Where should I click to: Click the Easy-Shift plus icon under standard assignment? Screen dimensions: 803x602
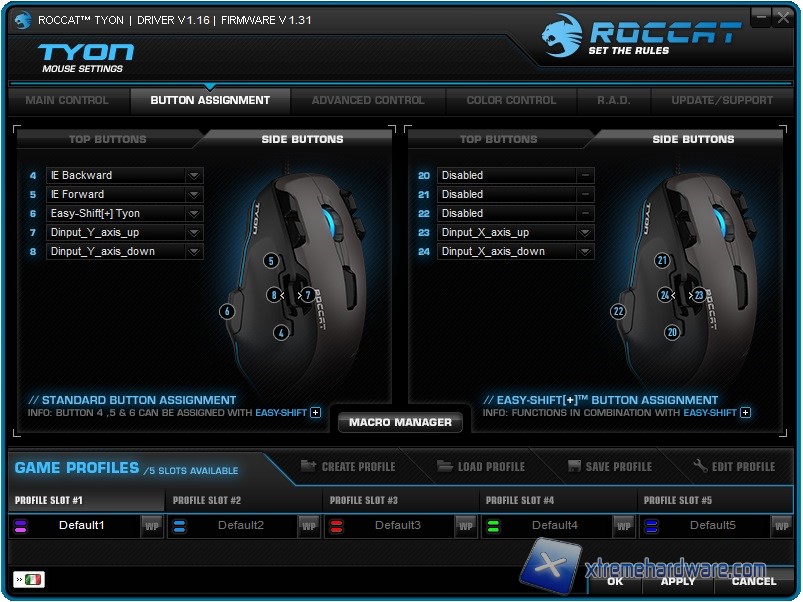[316, 412]
